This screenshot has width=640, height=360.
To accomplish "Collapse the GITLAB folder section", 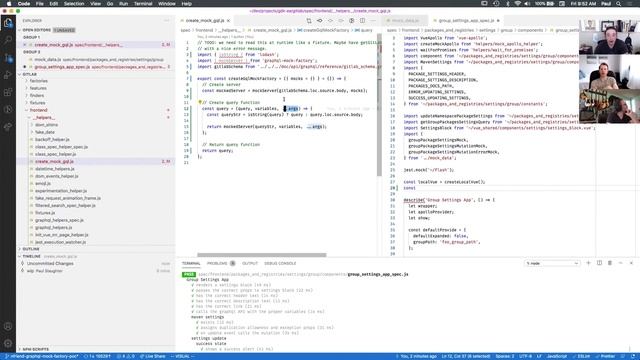I will pos(29,74).
